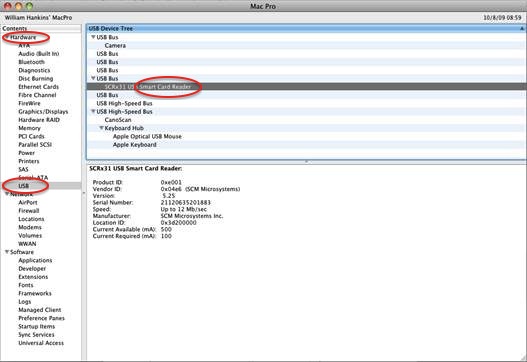This screenshot has height=362, width=527.
Task: Open Graphics/Displays section
Action: 43,112
